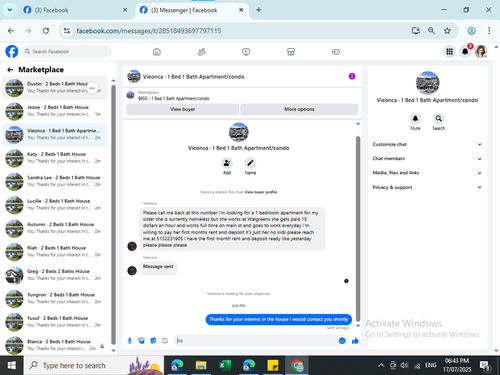Screen dimensions: 500x375
Task: Open the Marketplace storefront icon in top bar
Action: tap(291, 52)
